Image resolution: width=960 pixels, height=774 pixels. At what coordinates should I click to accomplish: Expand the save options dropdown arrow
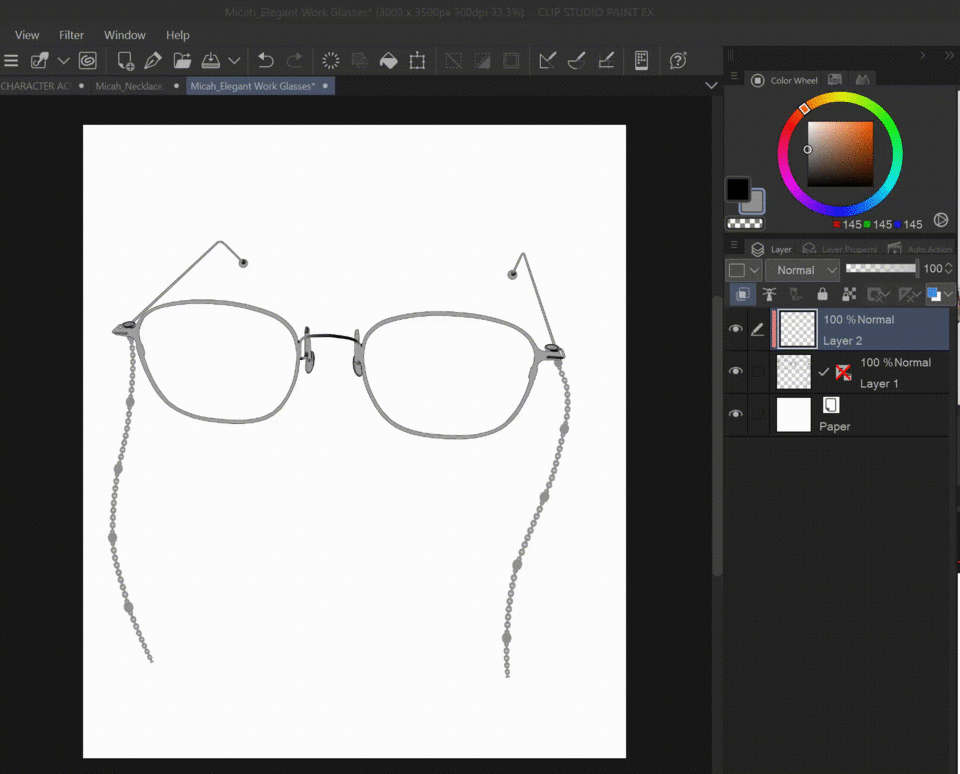(234, 61)
